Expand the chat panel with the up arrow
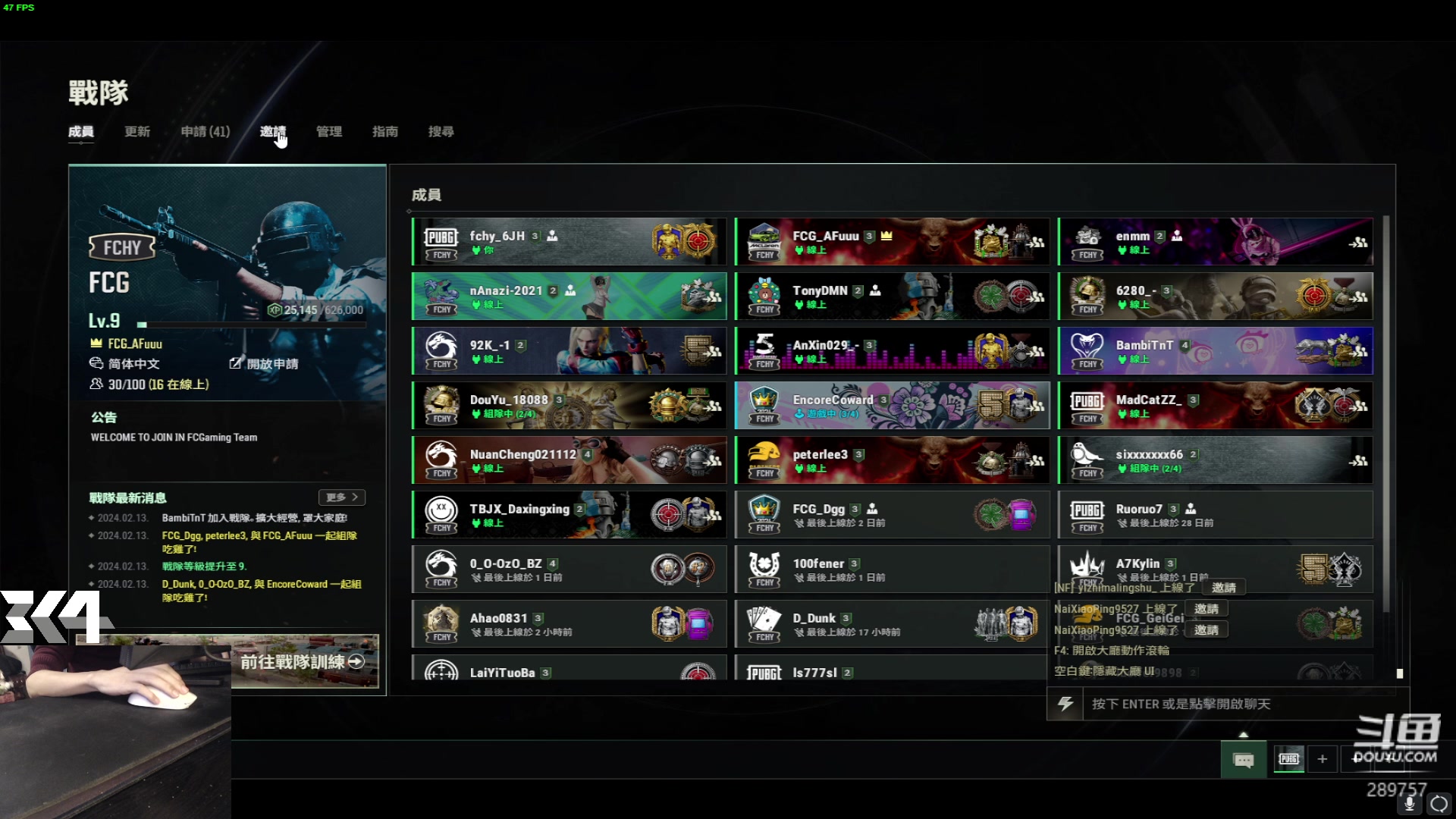This screenshot has height=819, width=1456. (1243, 734)
